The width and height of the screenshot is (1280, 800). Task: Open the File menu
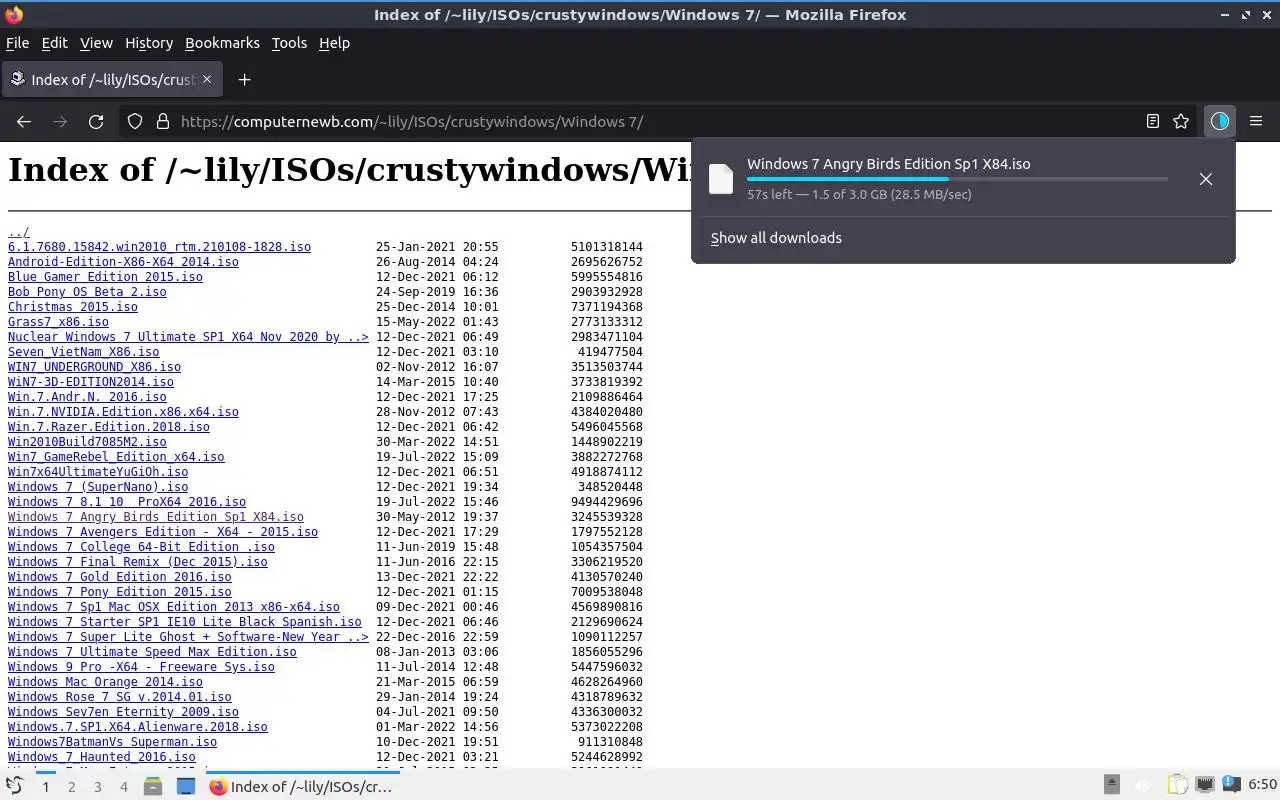(17, 43)
